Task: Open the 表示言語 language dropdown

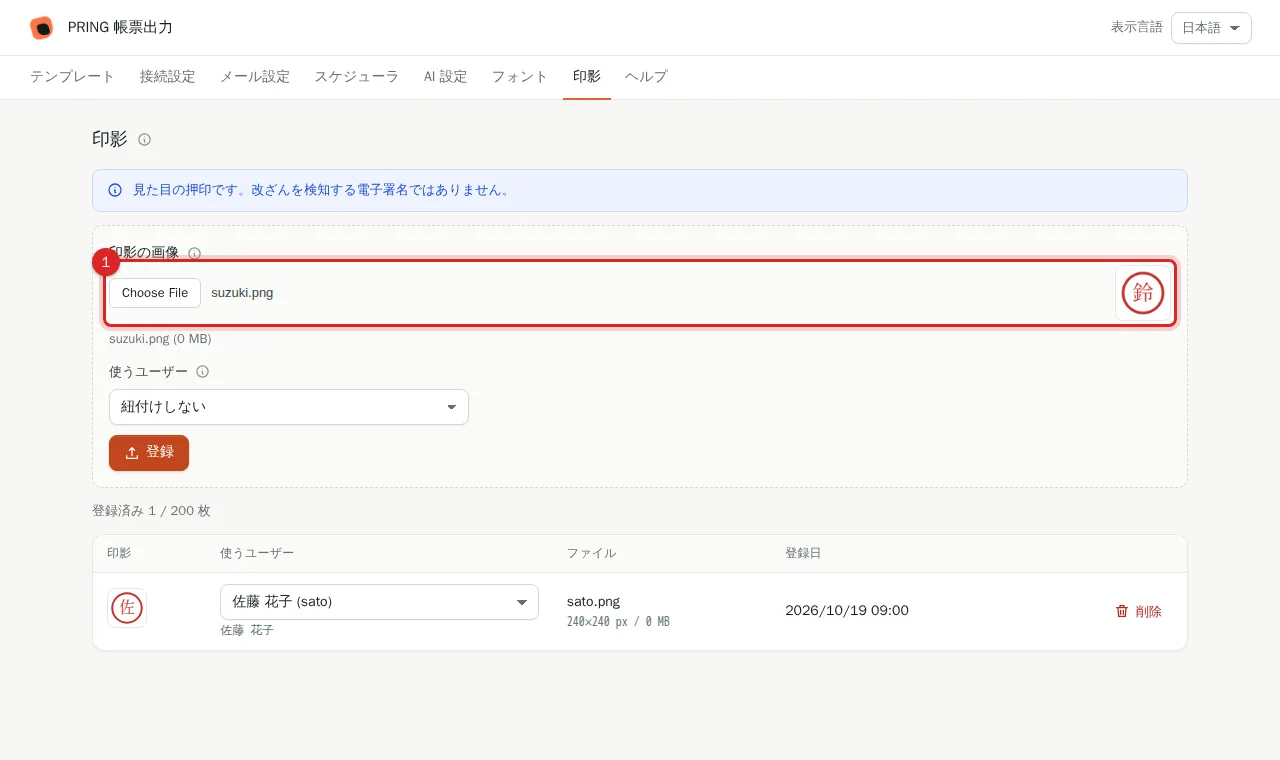Action: pyautogui.click(x=1211, y=28)
